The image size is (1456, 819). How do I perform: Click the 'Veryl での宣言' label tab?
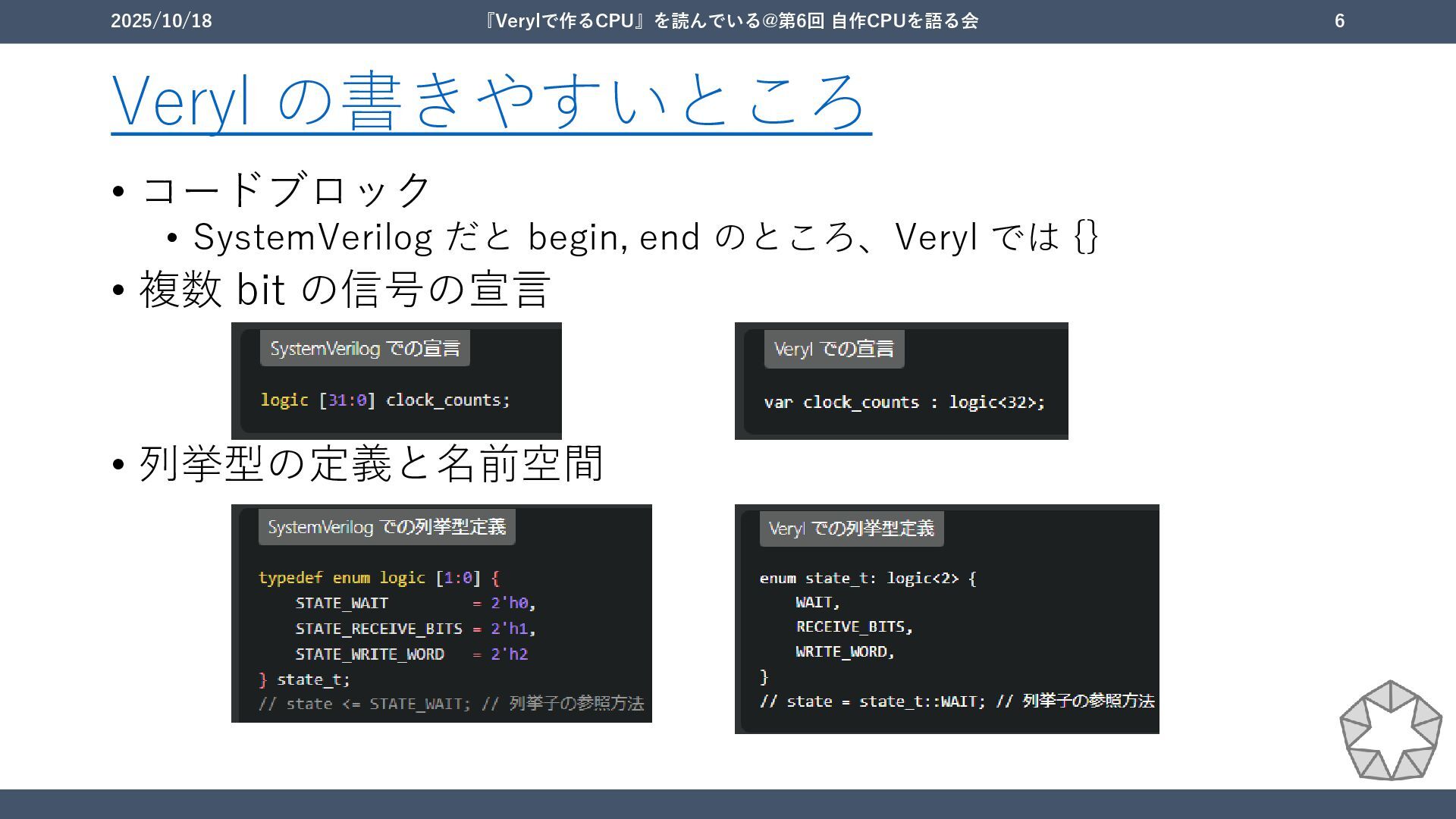(x=833, y=349)
